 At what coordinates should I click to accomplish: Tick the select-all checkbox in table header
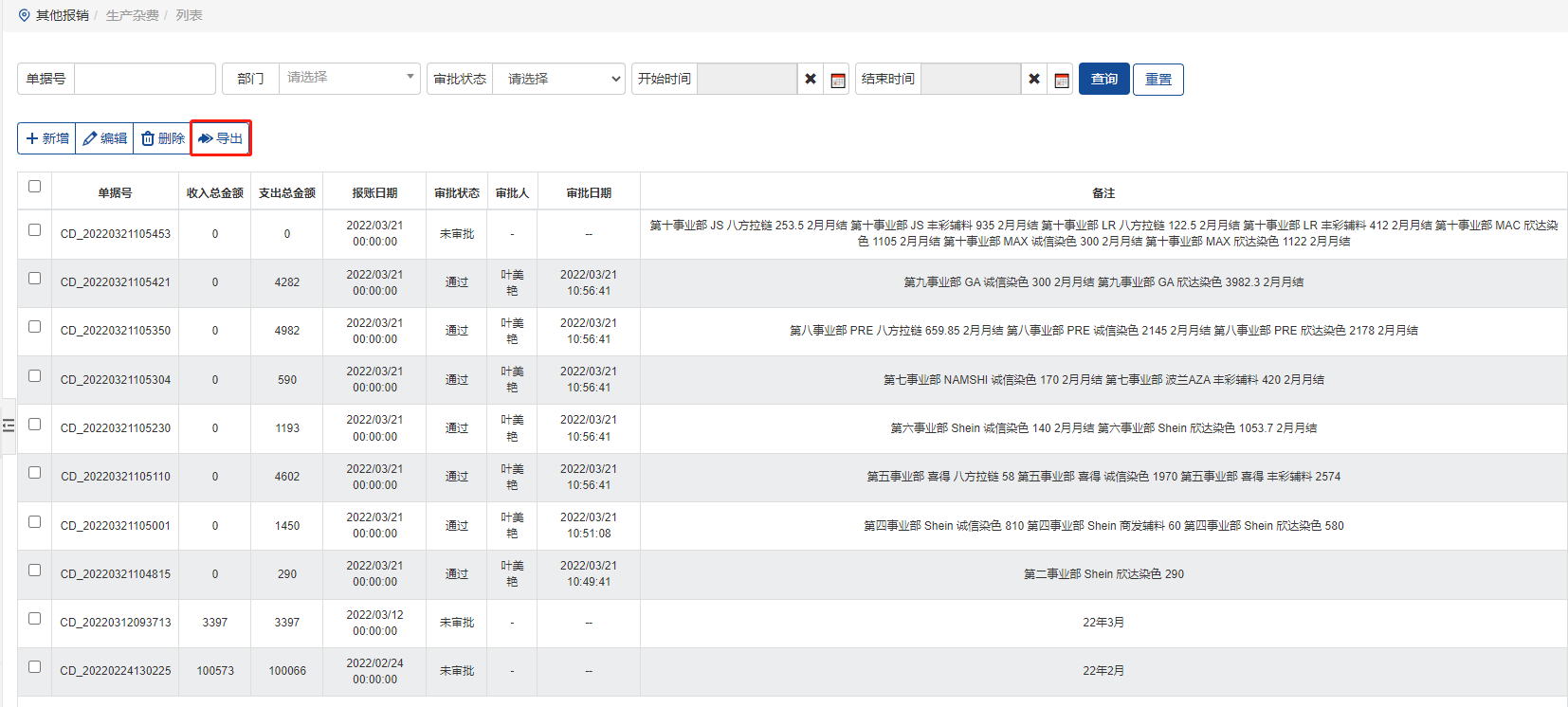point(35,187)
